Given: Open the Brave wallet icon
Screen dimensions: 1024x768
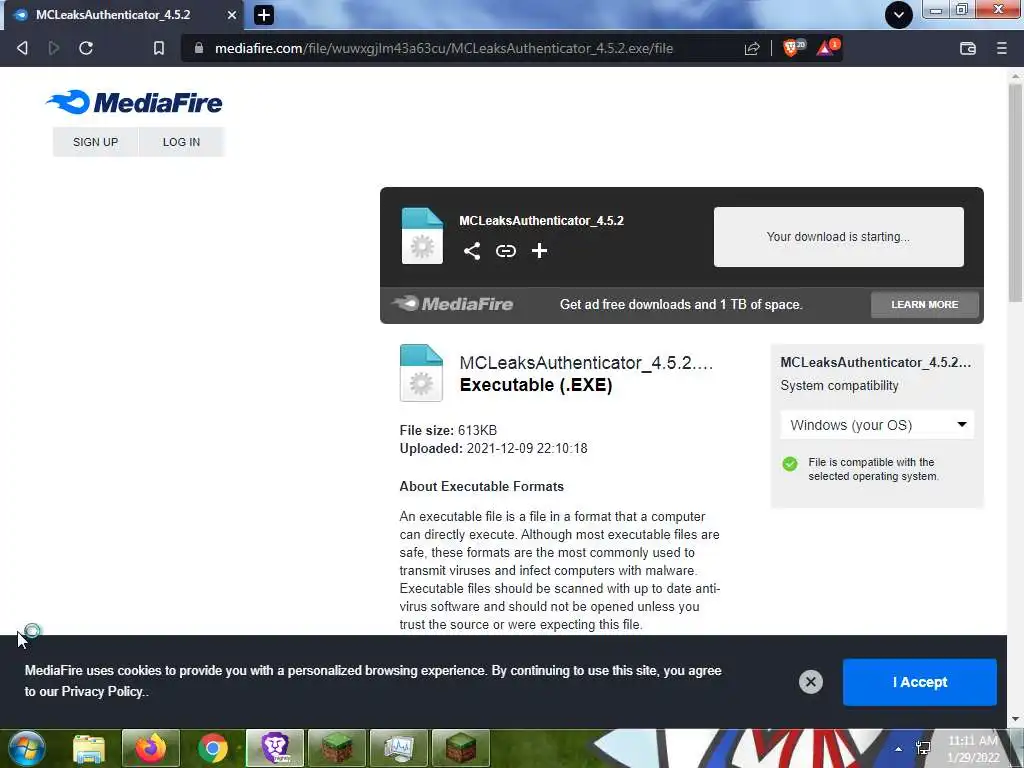Looking at the screenshot, I should [968, 48].
